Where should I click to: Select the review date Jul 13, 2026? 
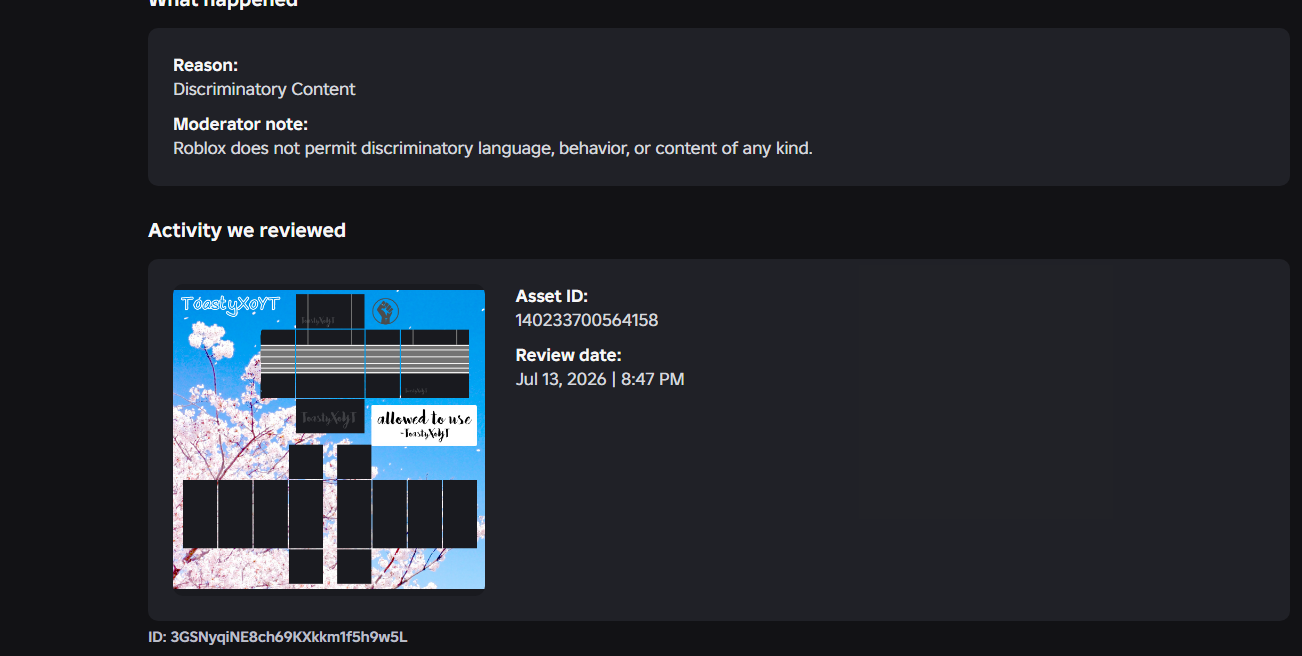click(600, 379)
